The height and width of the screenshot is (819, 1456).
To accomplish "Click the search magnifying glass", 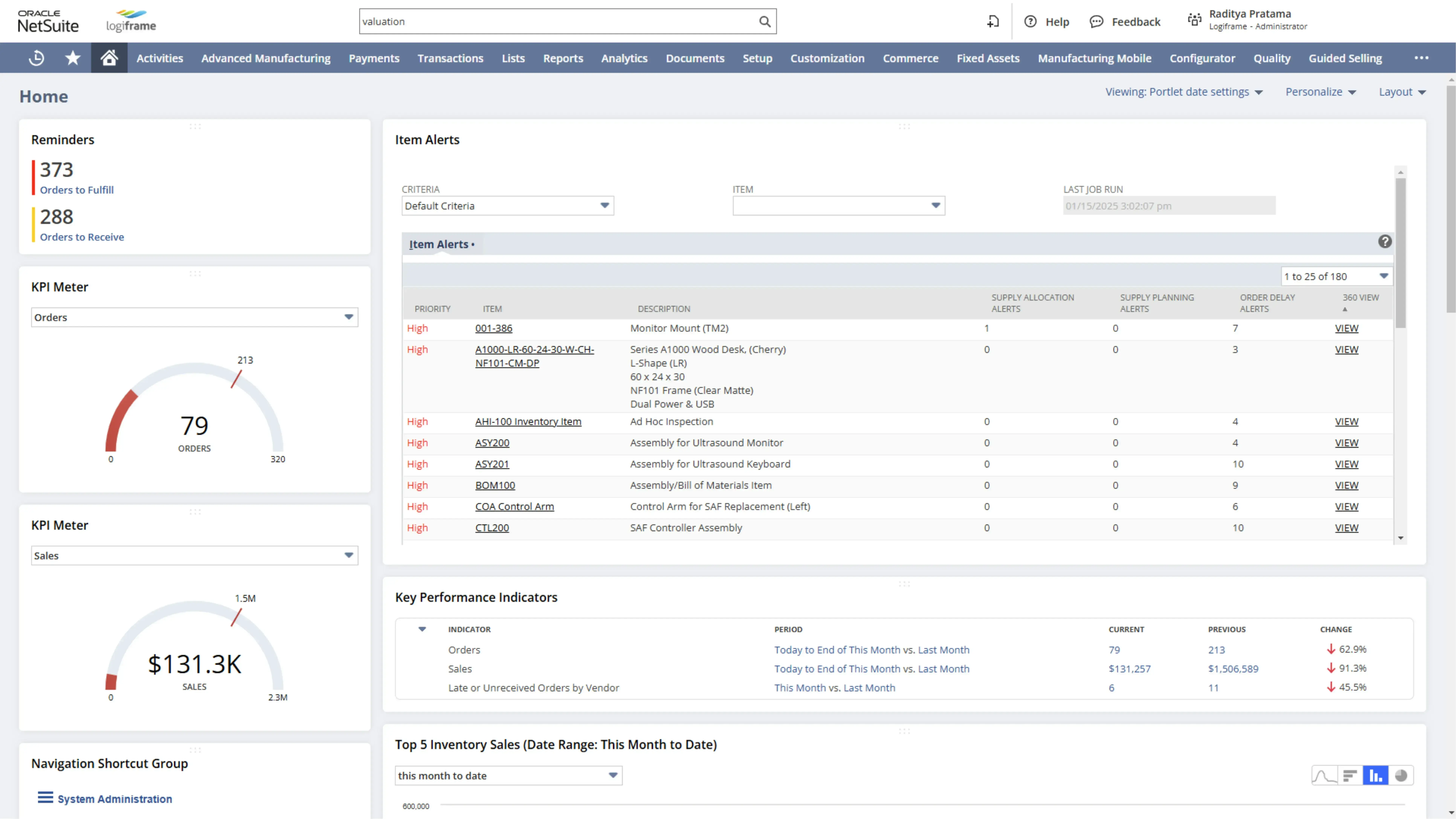I will pyautogui.click(x=765, y=21).
